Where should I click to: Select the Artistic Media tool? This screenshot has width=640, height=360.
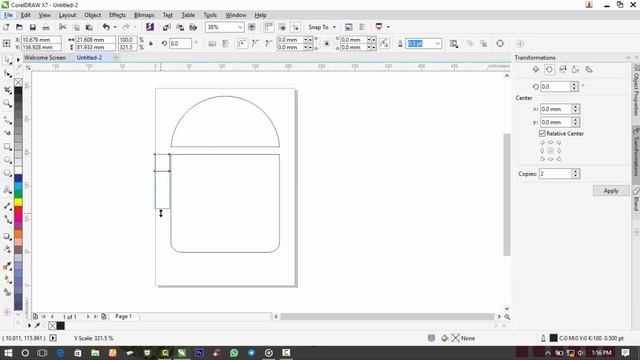click(7, 133)
